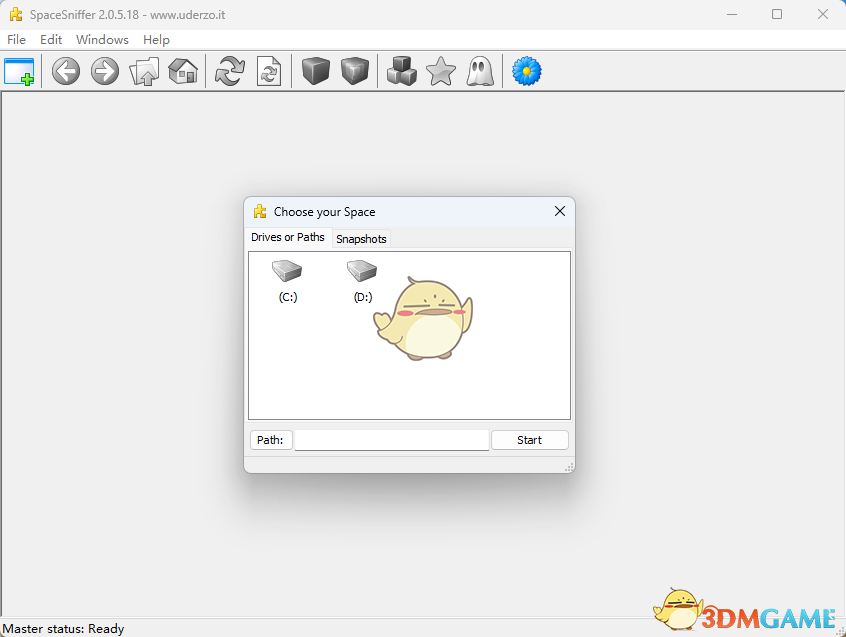This screenshot has height=637, width=846.
Task: Click the blue flower donate icon
Action: click(527, 71)
